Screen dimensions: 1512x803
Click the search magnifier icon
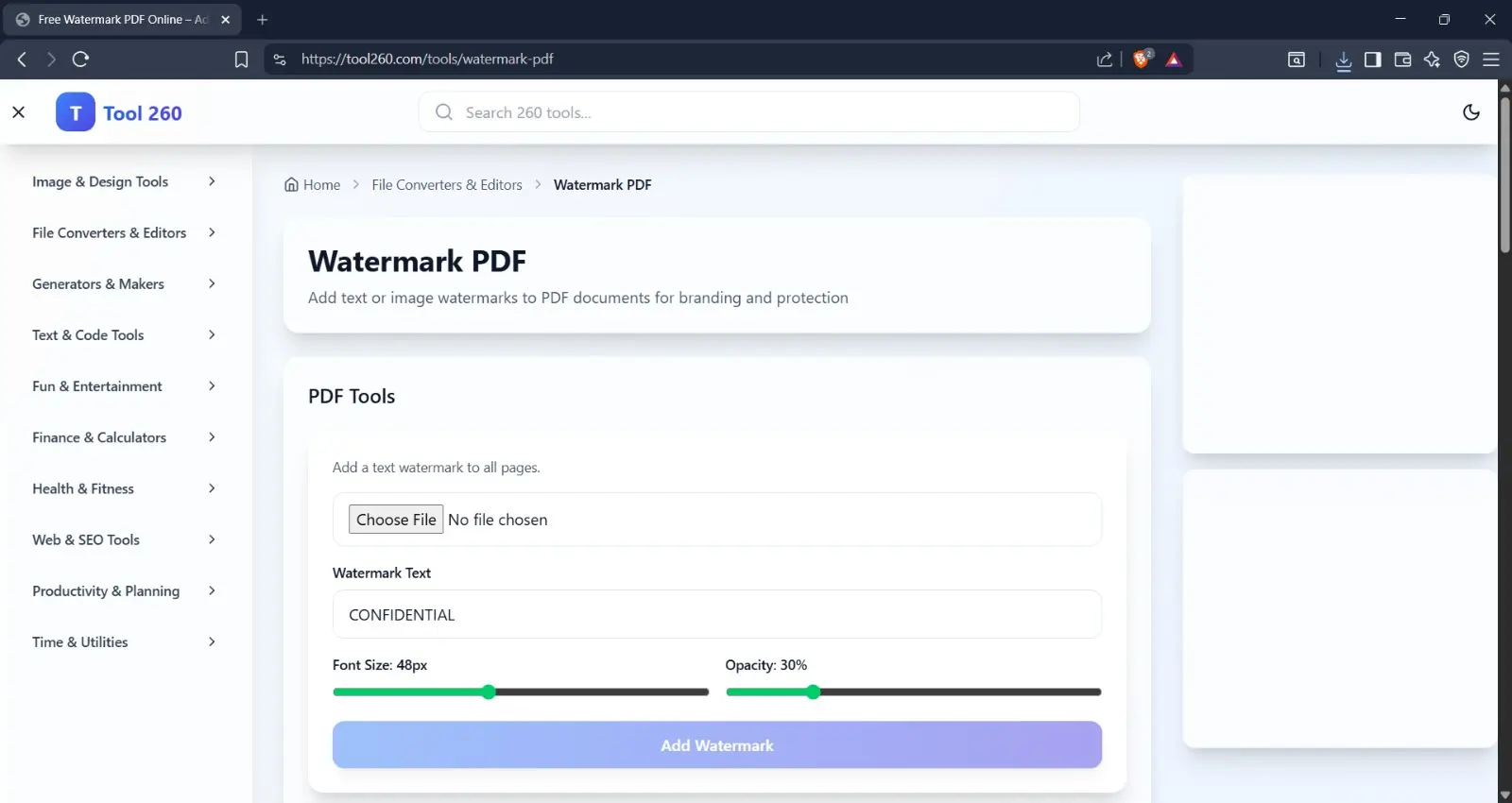(444, 112)
